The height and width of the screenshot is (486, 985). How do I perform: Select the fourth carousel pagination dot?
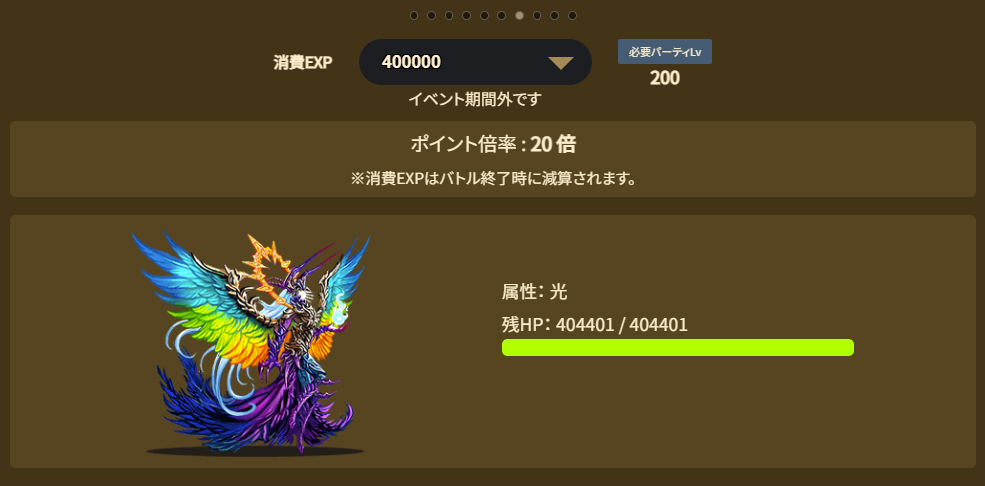pyautogui.click(x=467, y=16)
